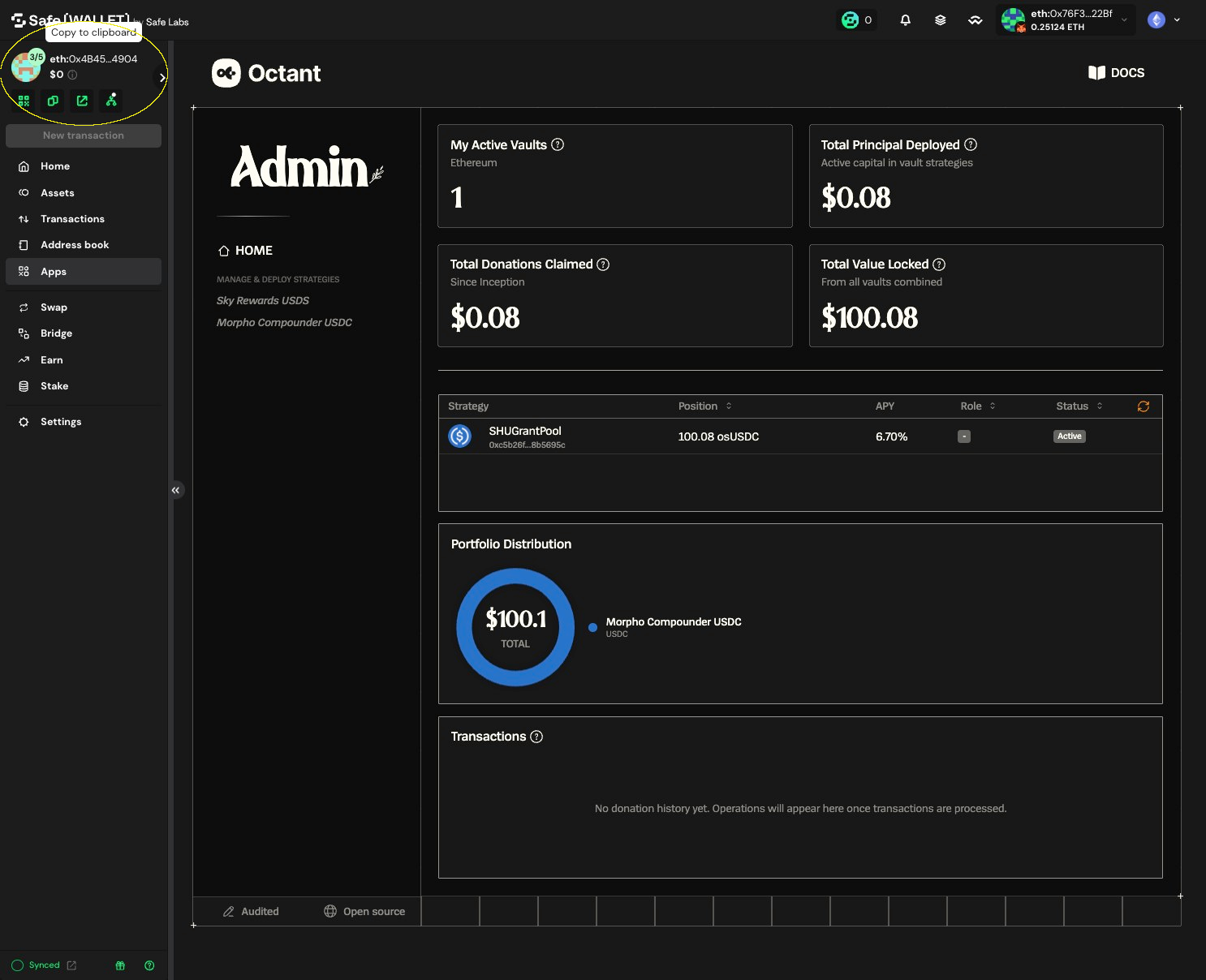The height and width of the screenshot is (980, 1206).
Task: Click Morpho Compounder USDC legend label
Action: (x=674, y=622)
